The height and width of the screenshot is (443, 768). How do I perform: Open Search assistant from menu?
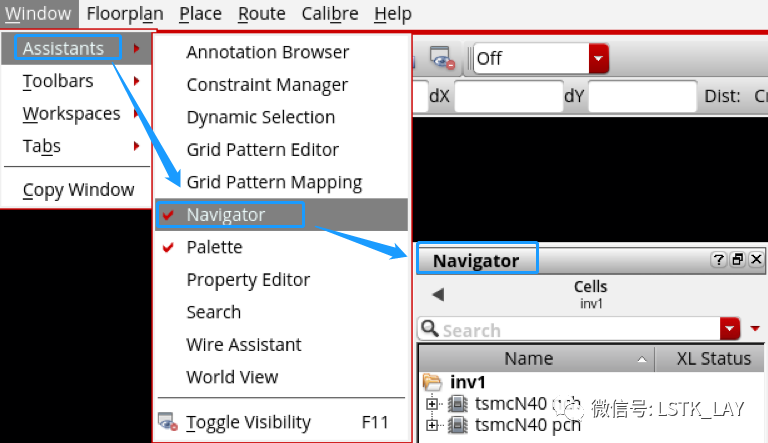click(x=282, y=312)
